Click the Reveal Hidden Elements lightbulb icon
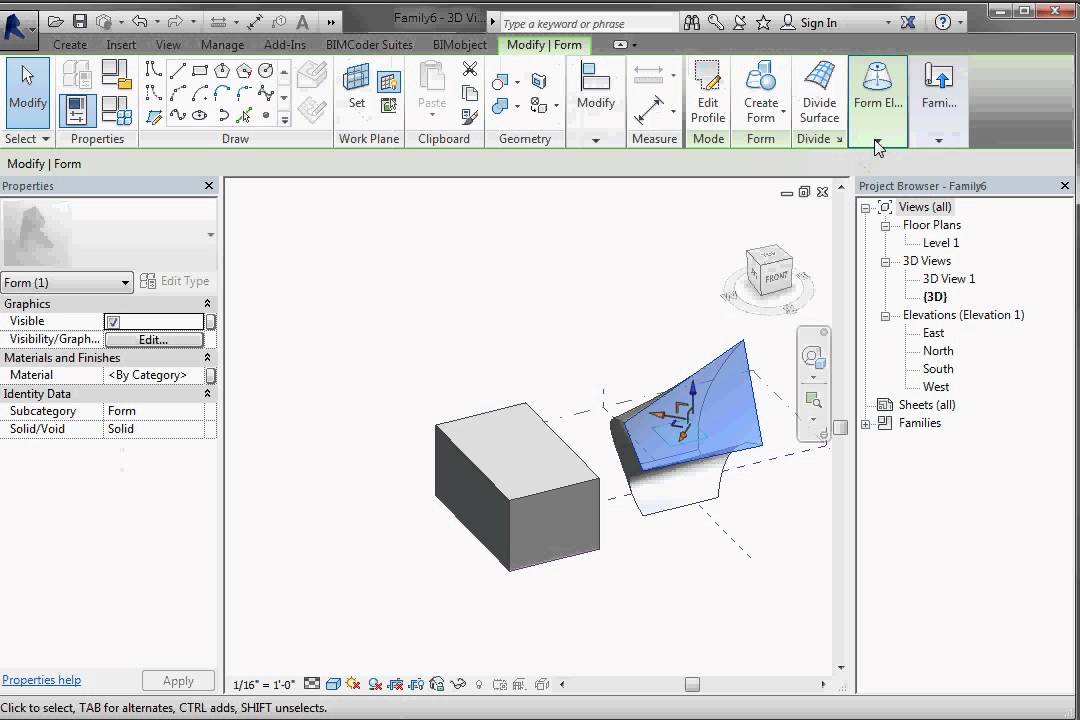The width and height of the screenshot is (1080, 720). (479, 684)
